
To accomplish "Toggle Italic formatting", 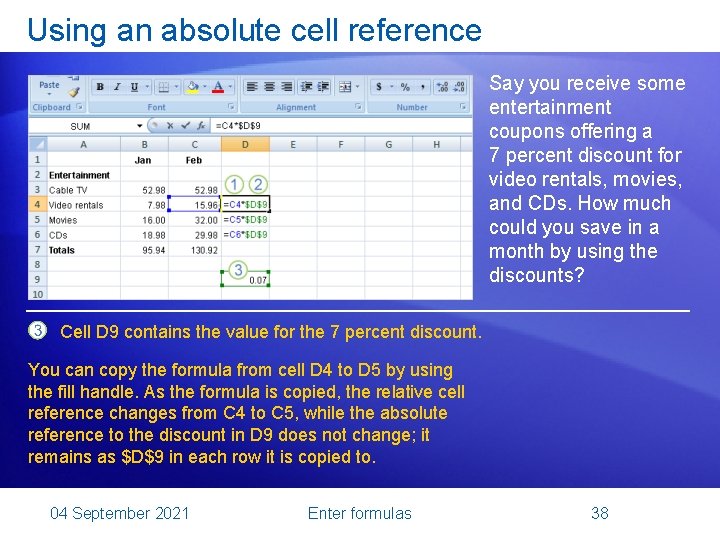I will tap(117, 87).
